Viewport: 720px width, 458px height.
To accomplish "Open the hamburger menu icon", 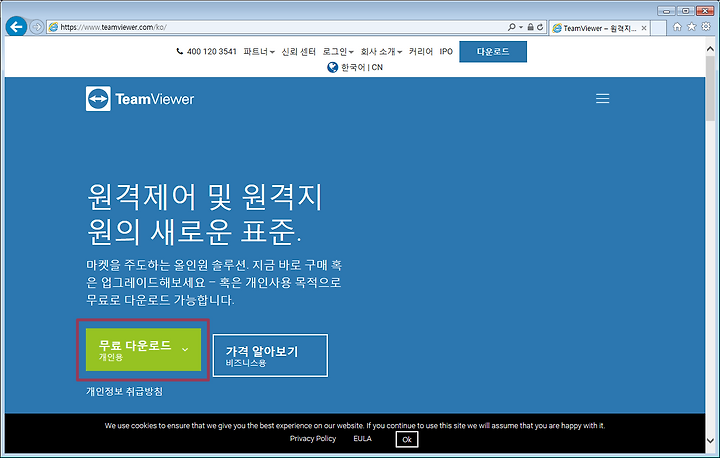I will click(x=602, y=99).
